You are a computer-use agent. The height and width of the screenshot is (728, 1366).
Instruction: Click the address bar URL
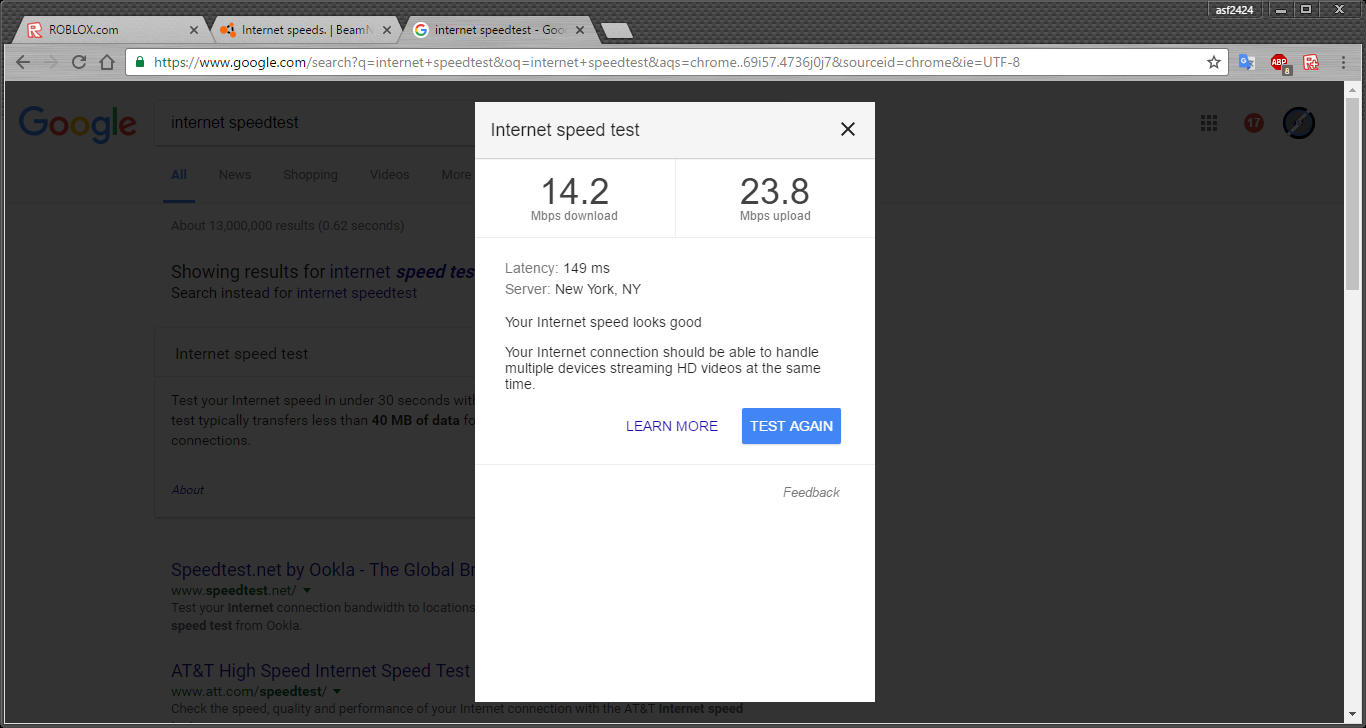click(x=587, y=62)
